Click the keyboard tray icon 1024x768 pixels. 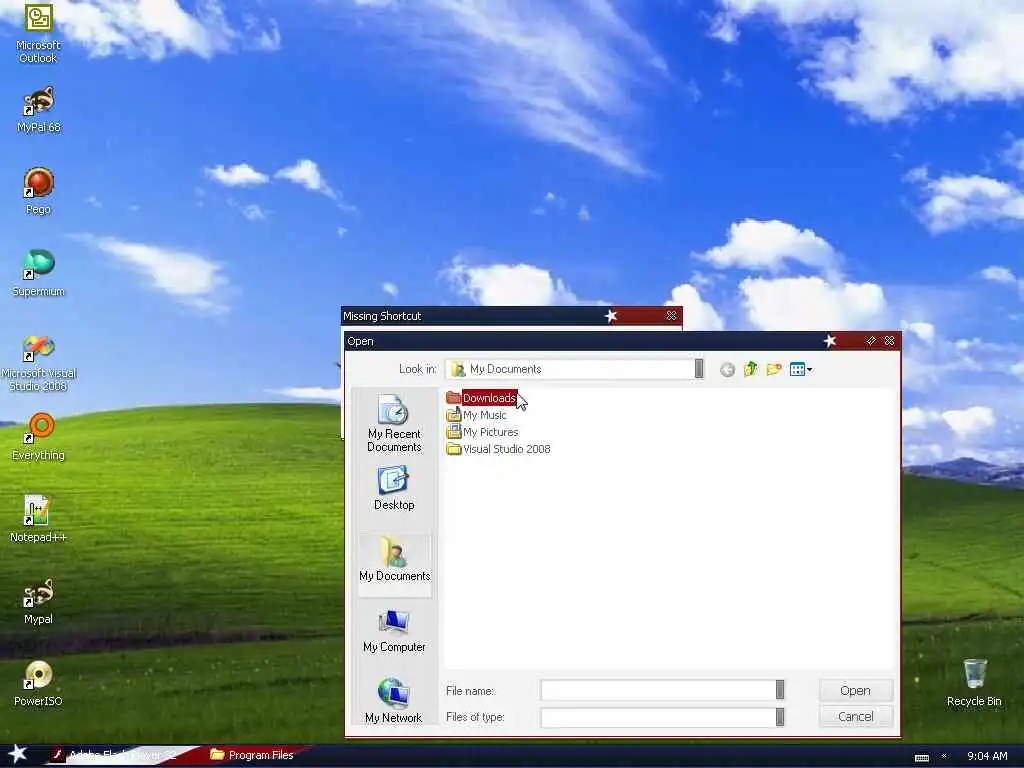pos(921,758)
